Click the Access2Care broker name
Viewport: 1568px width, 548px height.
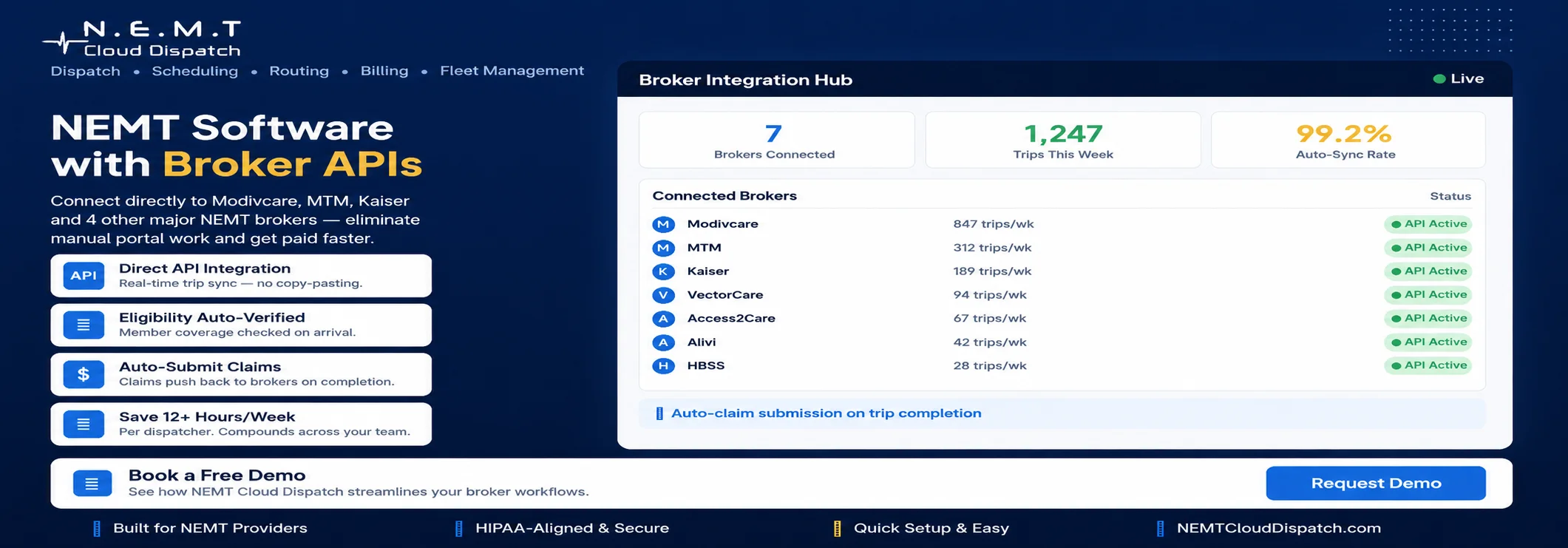tap(731, 319)
